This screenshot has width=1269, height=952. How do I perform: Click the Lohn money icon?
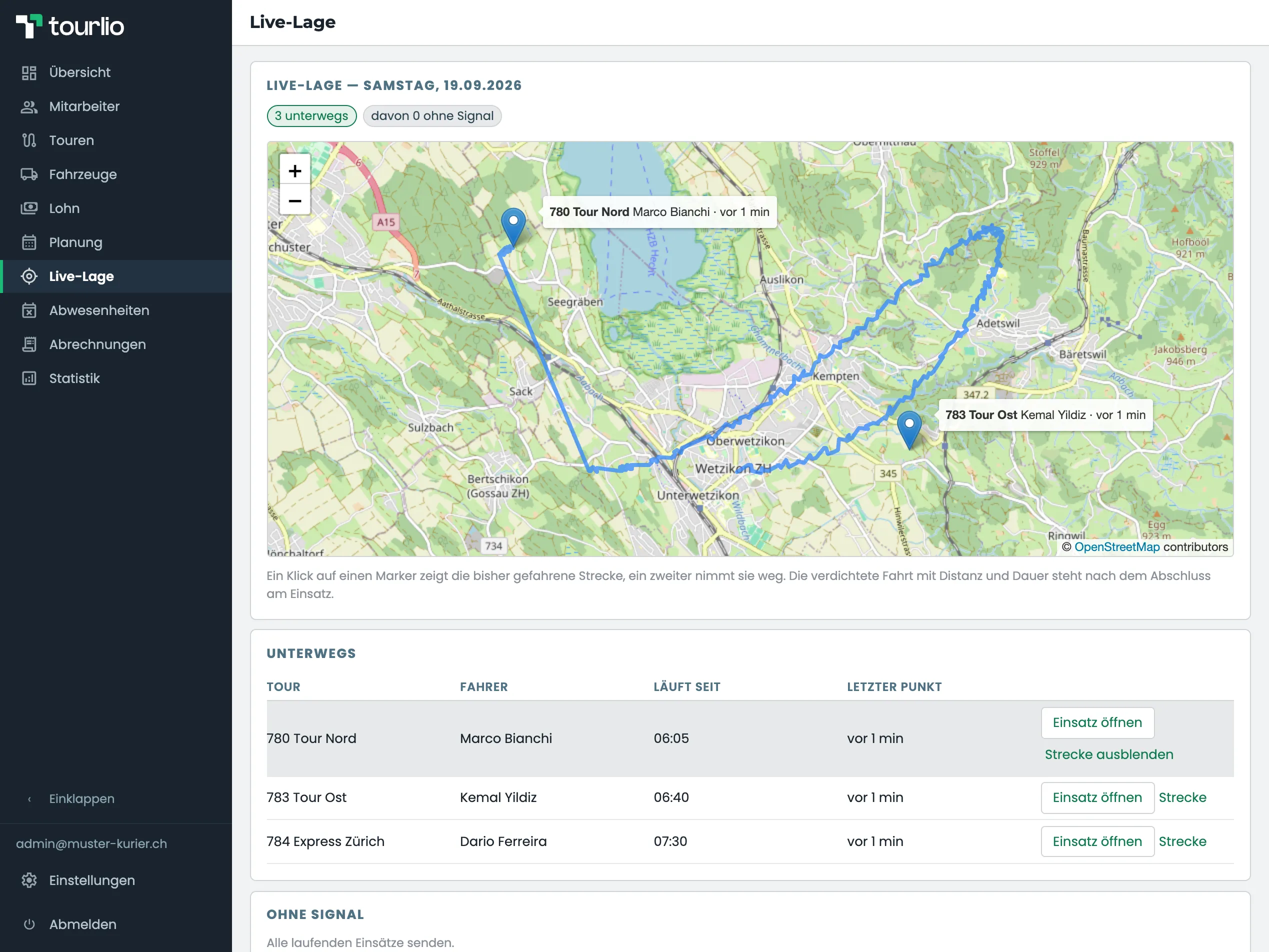29,208
